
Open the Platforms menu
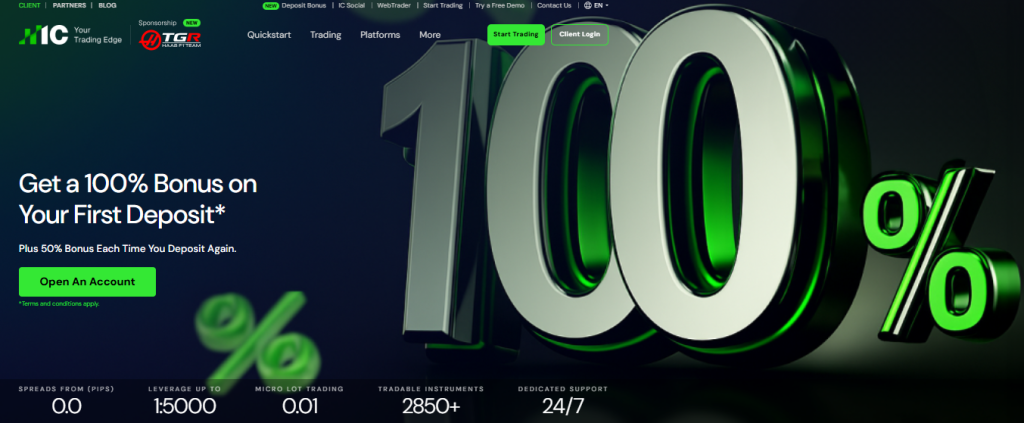380,35
